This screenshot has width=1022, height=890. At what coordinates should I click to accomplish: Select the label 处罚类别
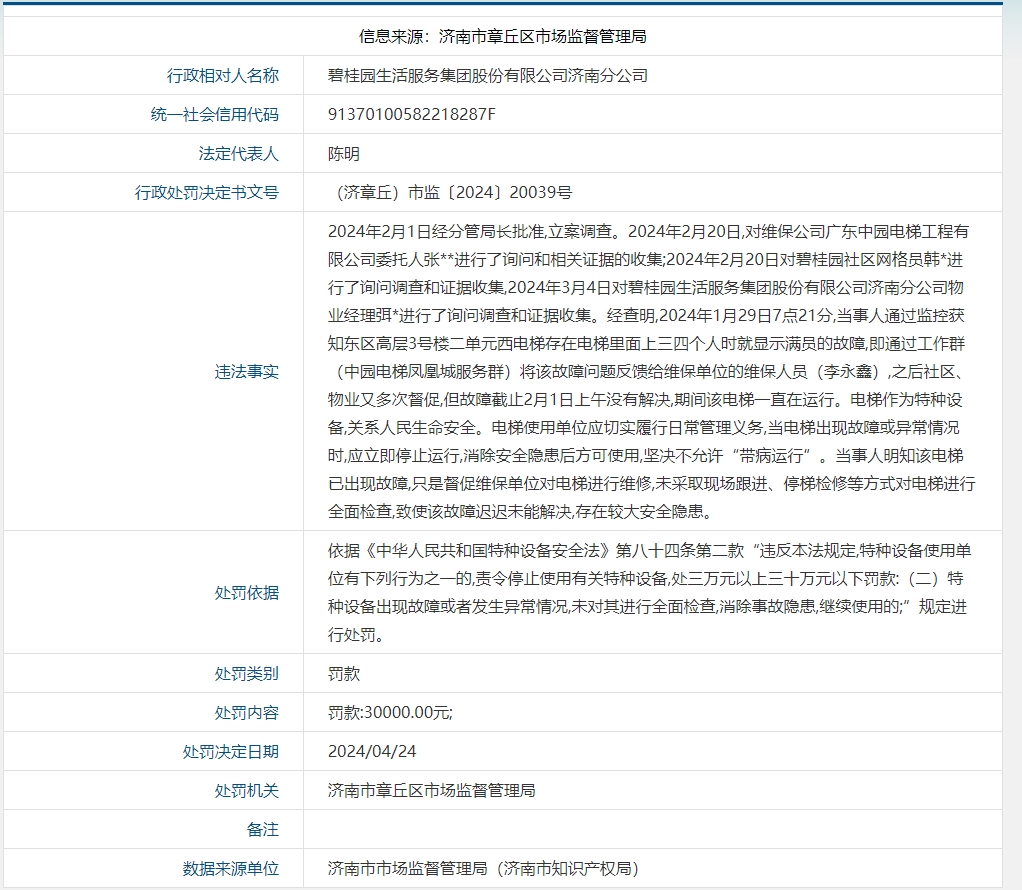pos(247,674)
